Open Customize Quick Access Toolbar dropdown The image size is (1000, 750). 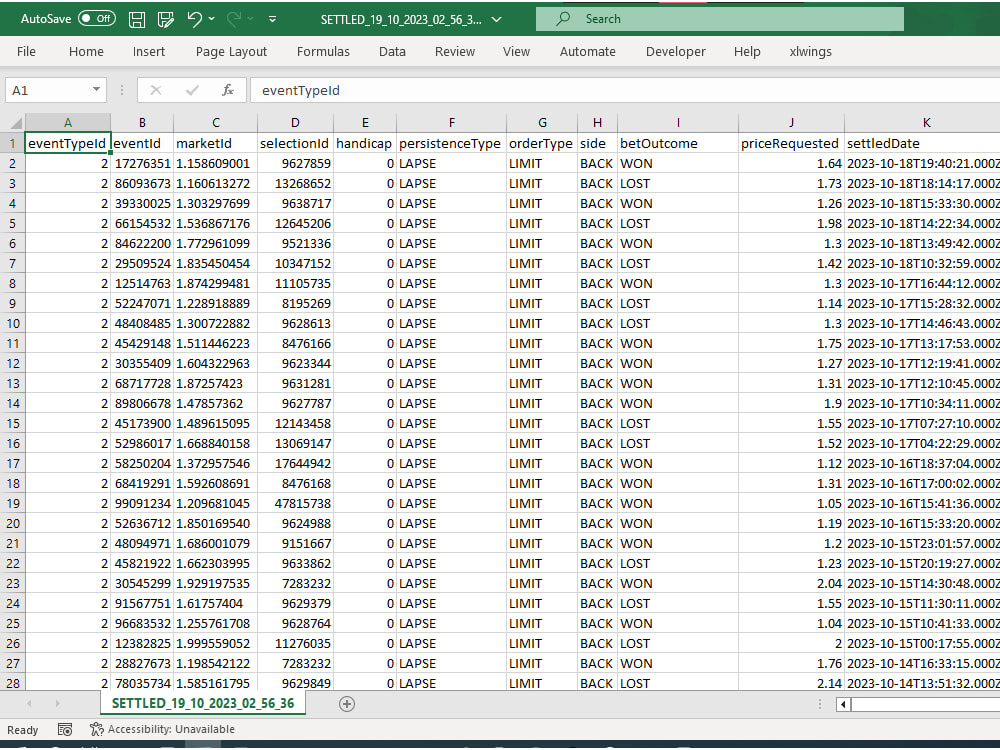tap(272, 19)
